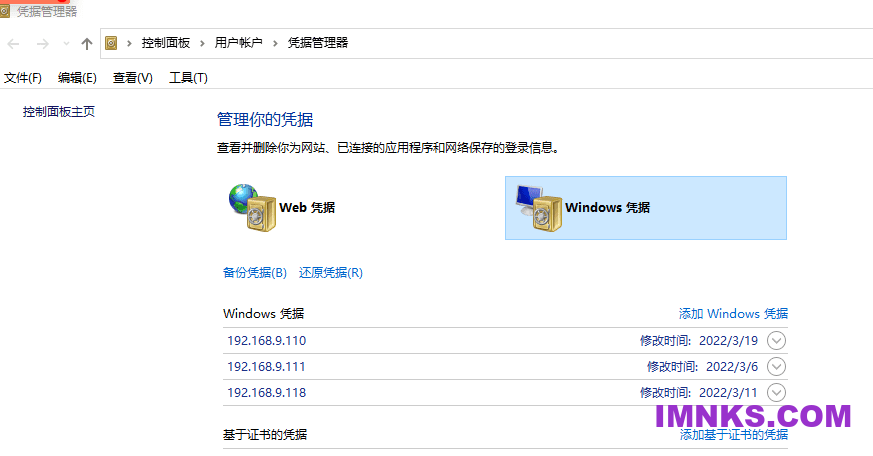Click modified date 2022/3/11
Image resolution: width=873 pixels, height=456 pixels.
728,393
